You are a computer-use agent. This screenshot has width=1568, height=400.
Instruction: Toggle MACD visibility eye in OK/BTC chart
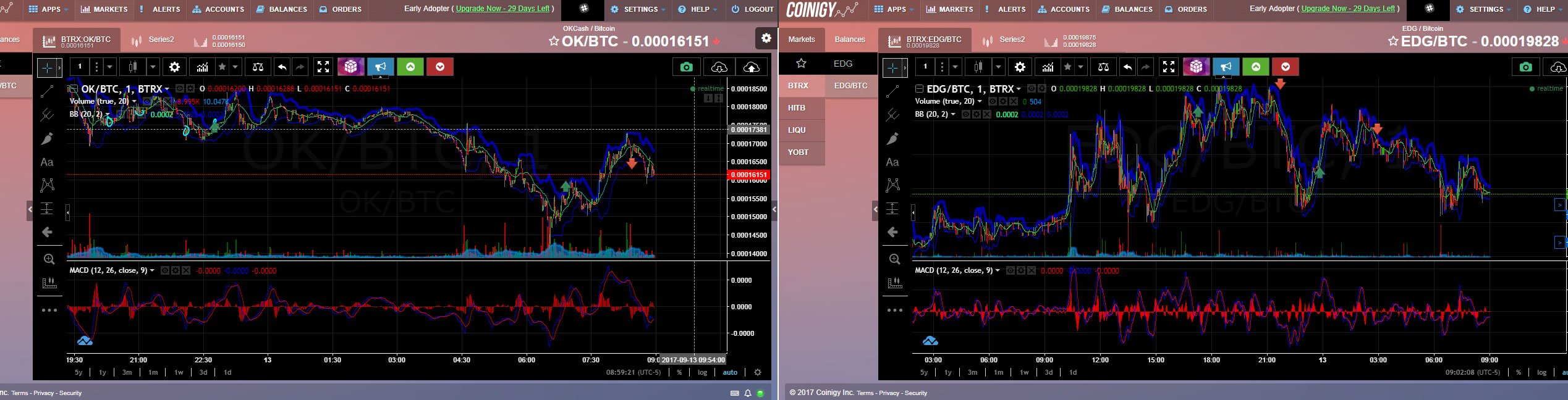point(165,270)
